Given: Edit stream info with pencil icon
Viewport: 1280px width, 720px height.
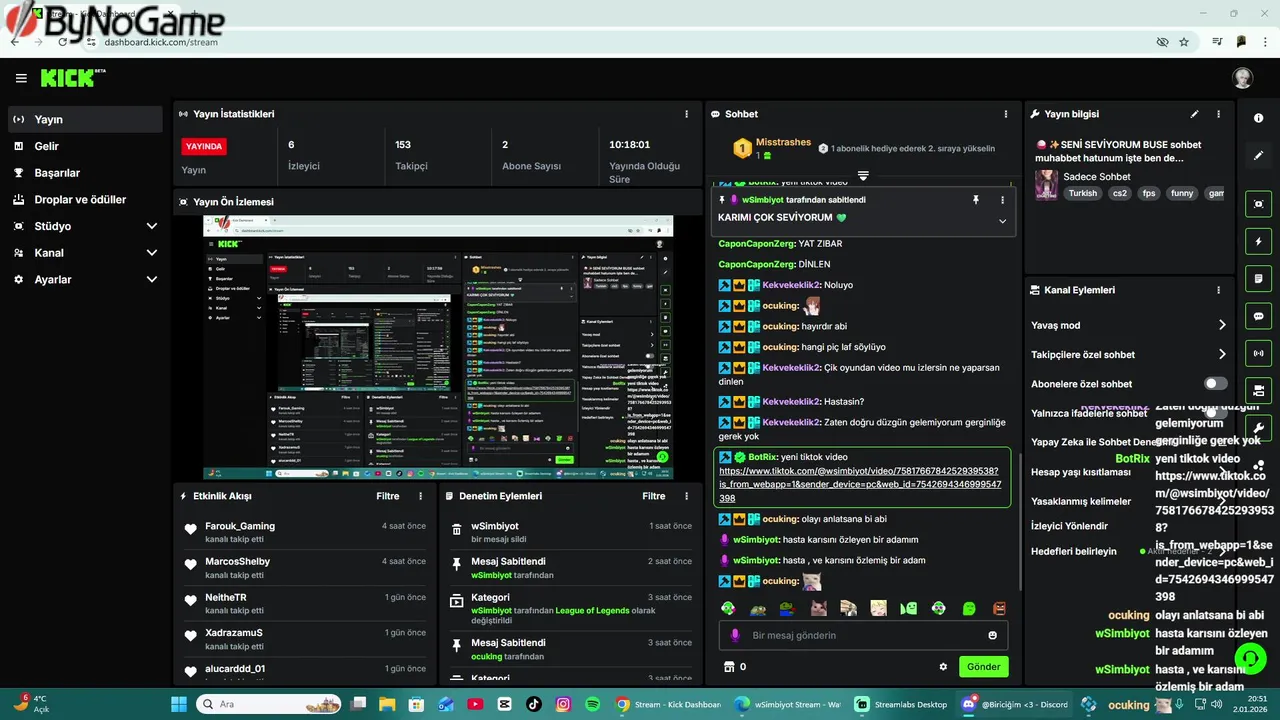Looking at the screenshot, I should 1194,114.
